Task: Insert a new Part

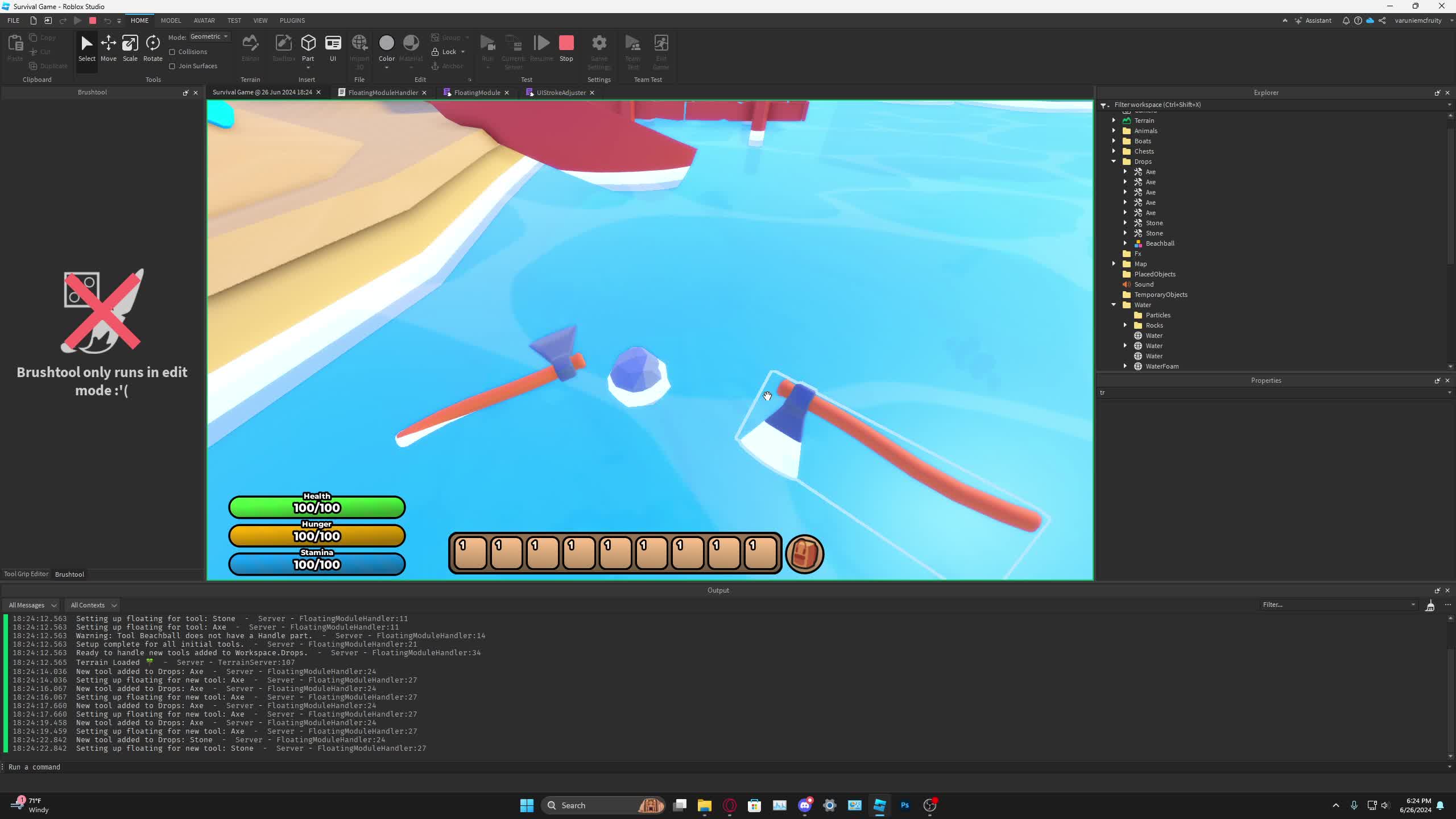Action: click(308, 48)
